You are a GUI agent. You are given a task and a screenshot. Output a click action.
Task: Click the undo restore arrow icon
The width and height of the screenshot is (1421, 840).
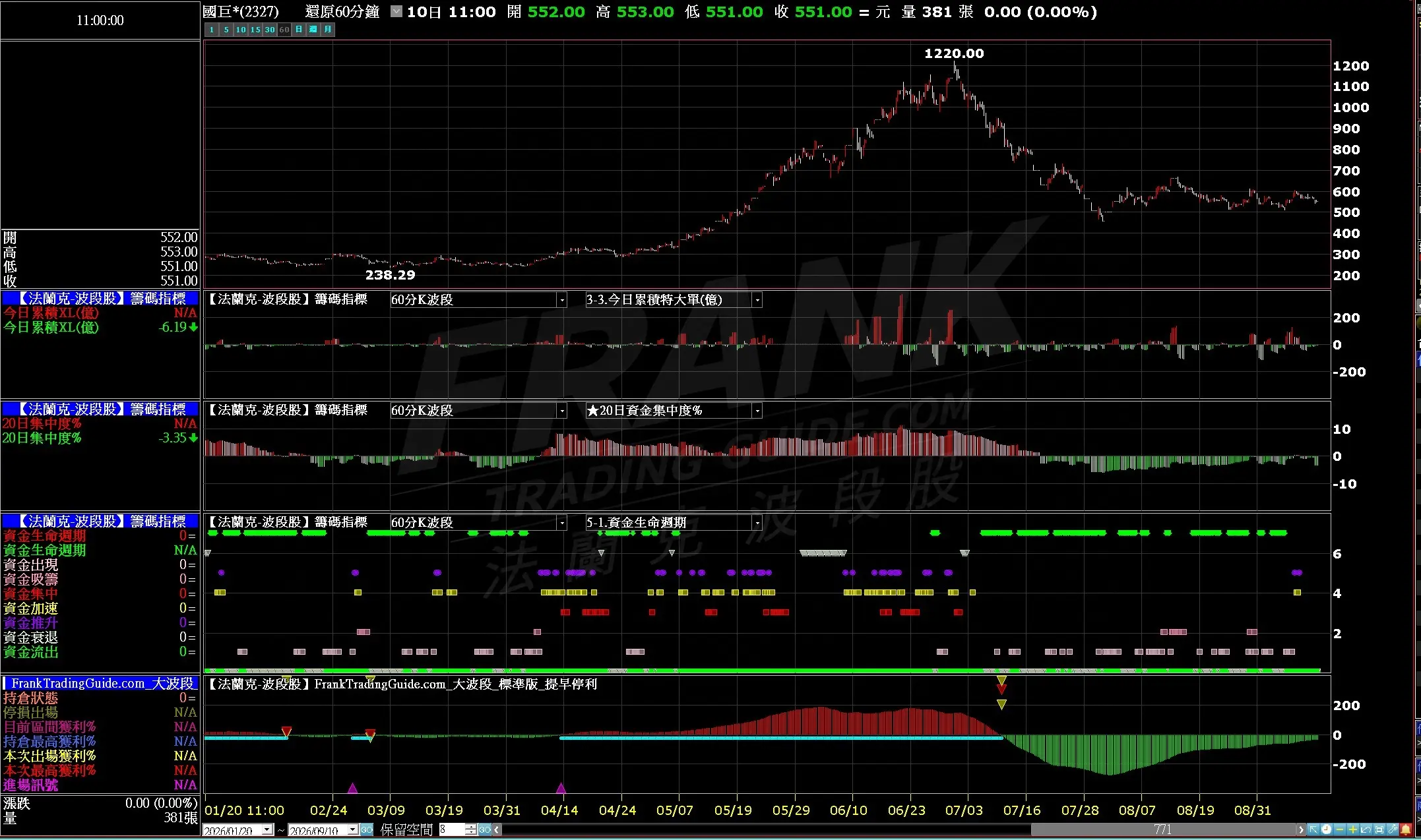click(x=1366, y=829)
